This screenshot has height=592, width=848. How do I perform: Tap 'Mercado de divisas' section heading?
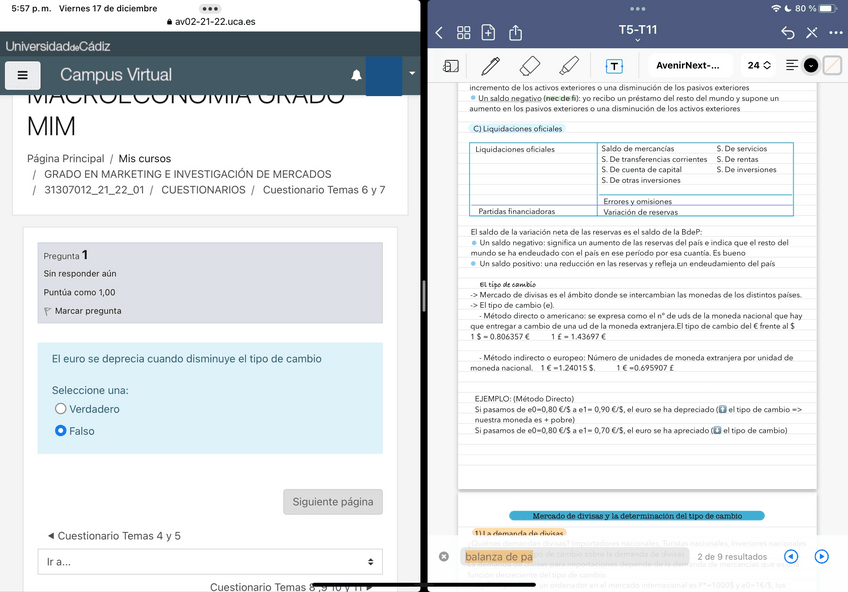pos(637,516)
